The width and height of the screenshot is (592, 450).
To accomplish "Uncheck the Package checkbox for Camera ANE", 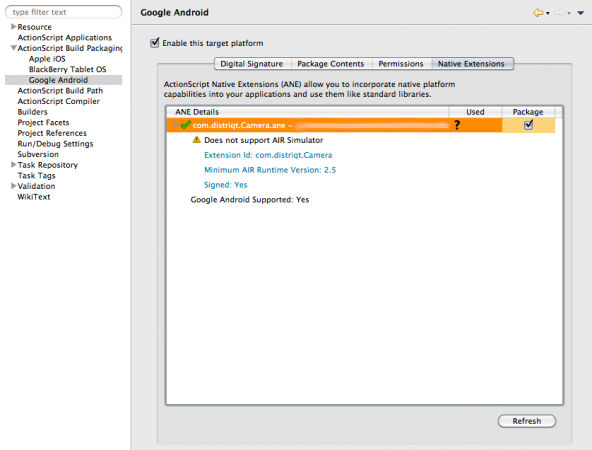I will point(528,125).
